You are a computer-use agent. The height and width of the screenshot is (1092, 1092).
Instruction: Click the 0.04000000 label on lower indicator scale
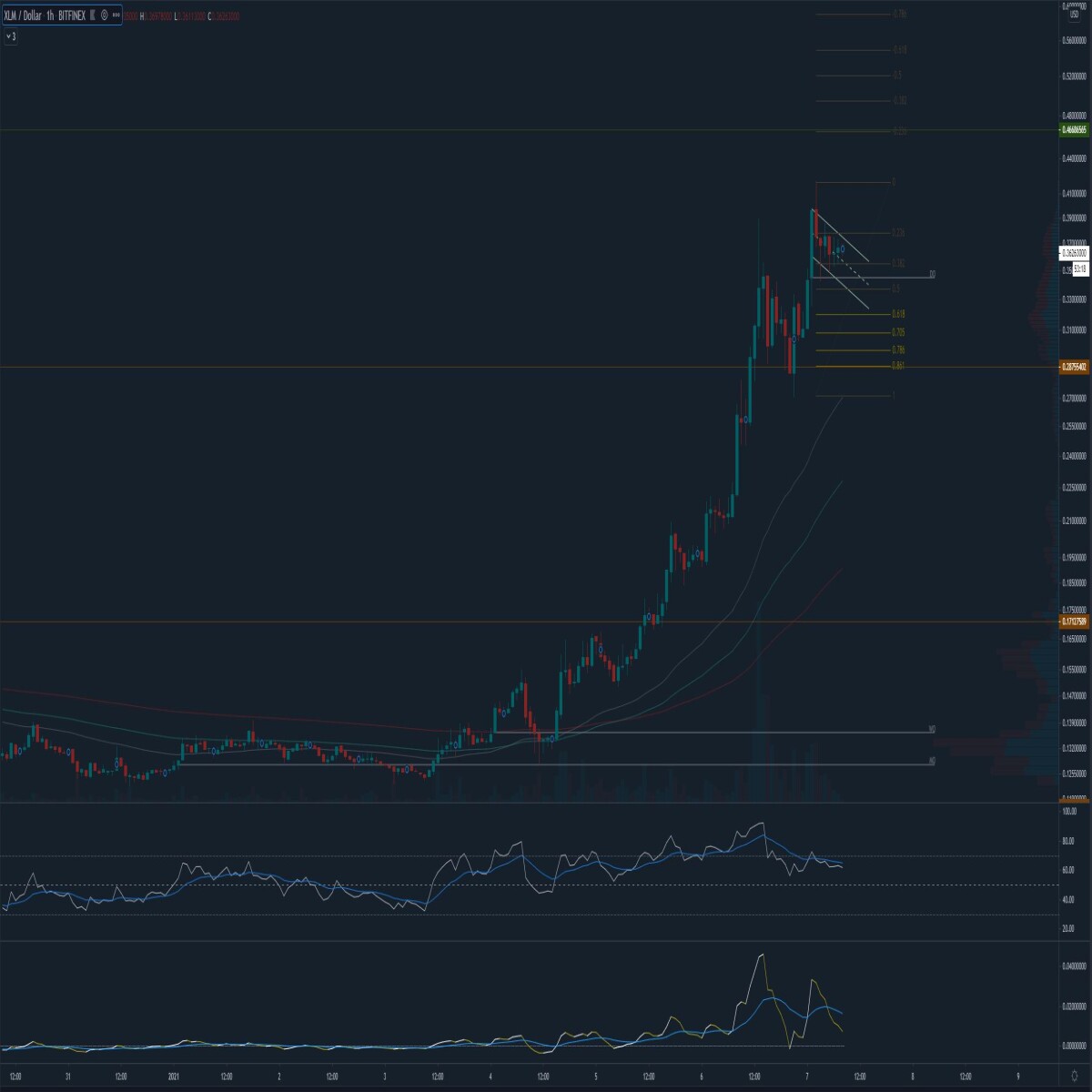[x=1075, y=966]
